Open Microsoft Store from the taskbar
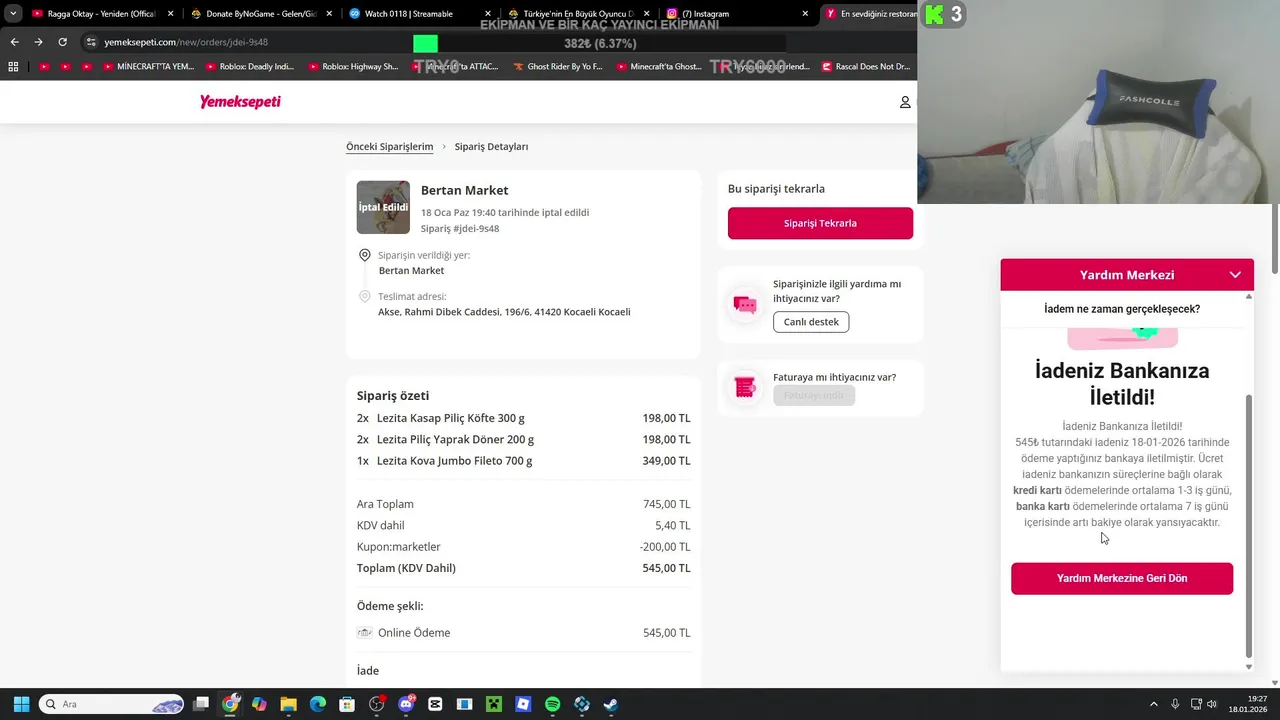This screenshot has width=1280, height=720. 347,704
